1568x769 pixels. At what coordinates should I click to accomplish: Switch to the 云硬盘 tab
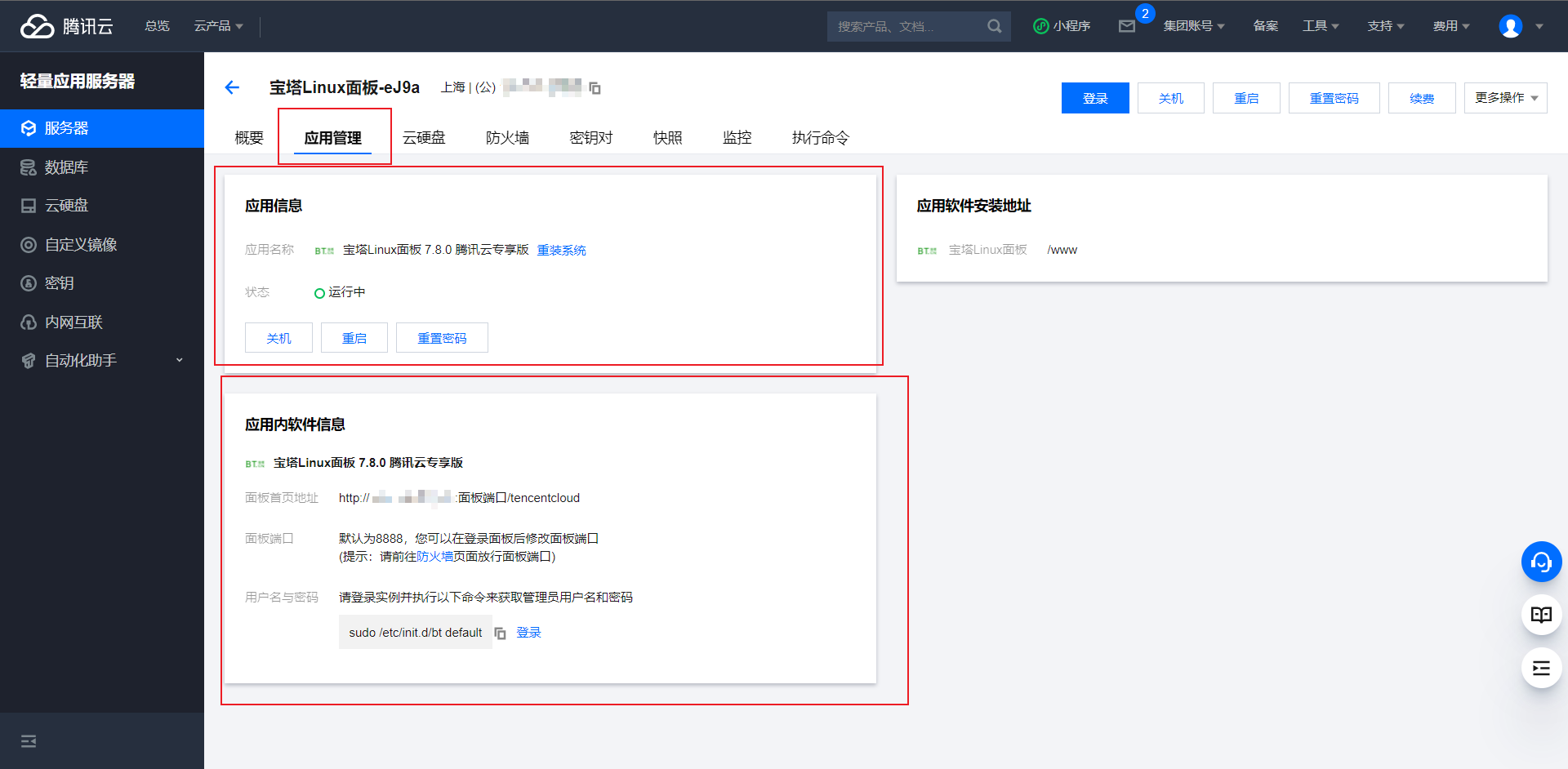pos(424,138)
